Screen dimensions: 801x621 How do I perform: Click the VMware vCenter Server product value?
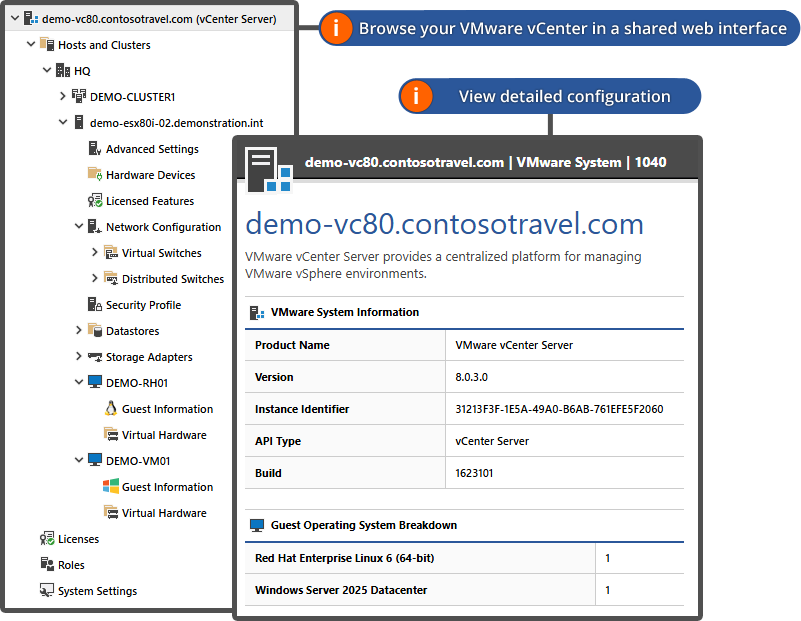point(514,345)
